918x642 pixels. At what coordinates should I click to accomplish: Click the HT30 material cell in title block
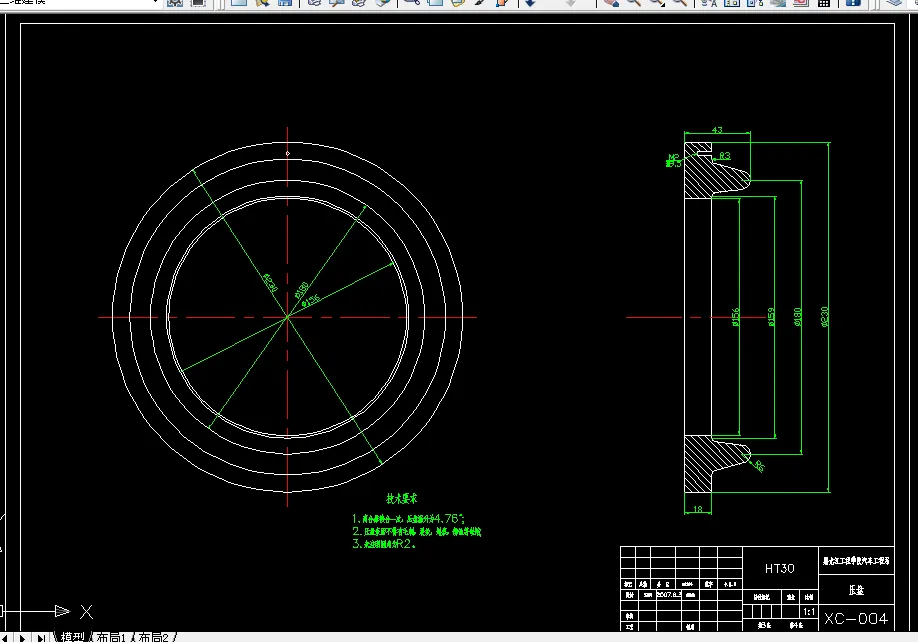point(780,568)
